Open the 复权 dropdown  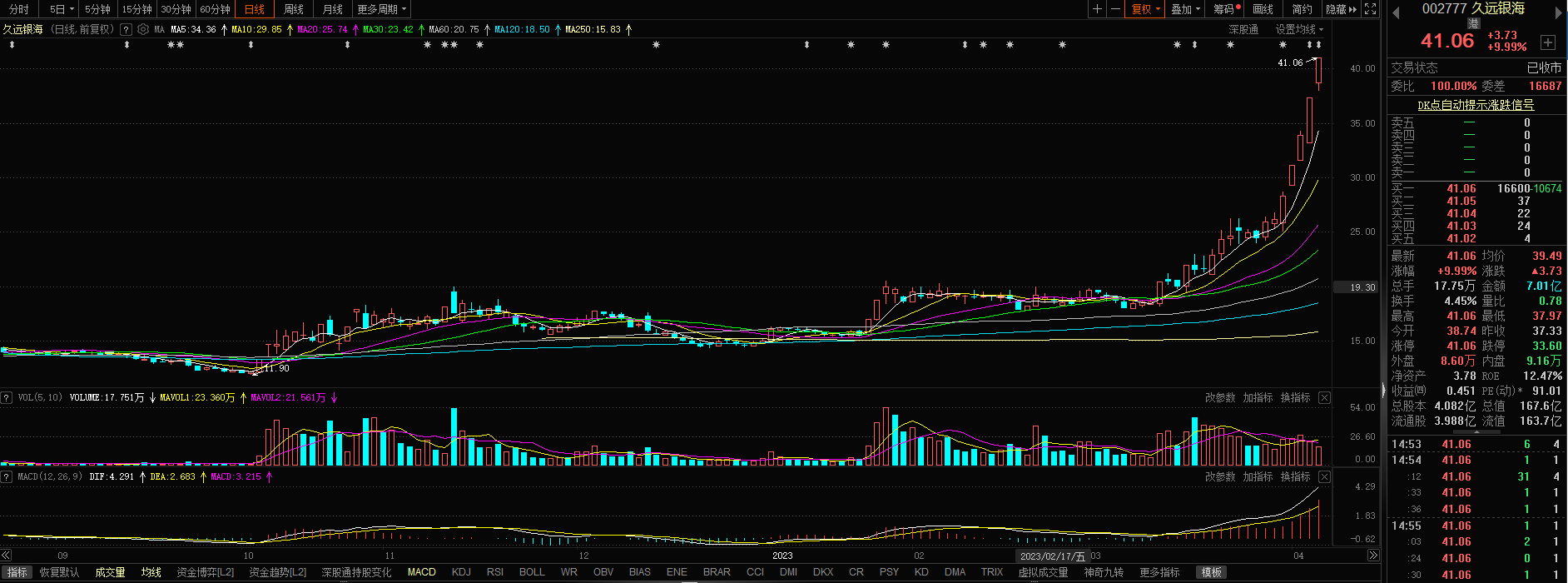point(1145,9)
